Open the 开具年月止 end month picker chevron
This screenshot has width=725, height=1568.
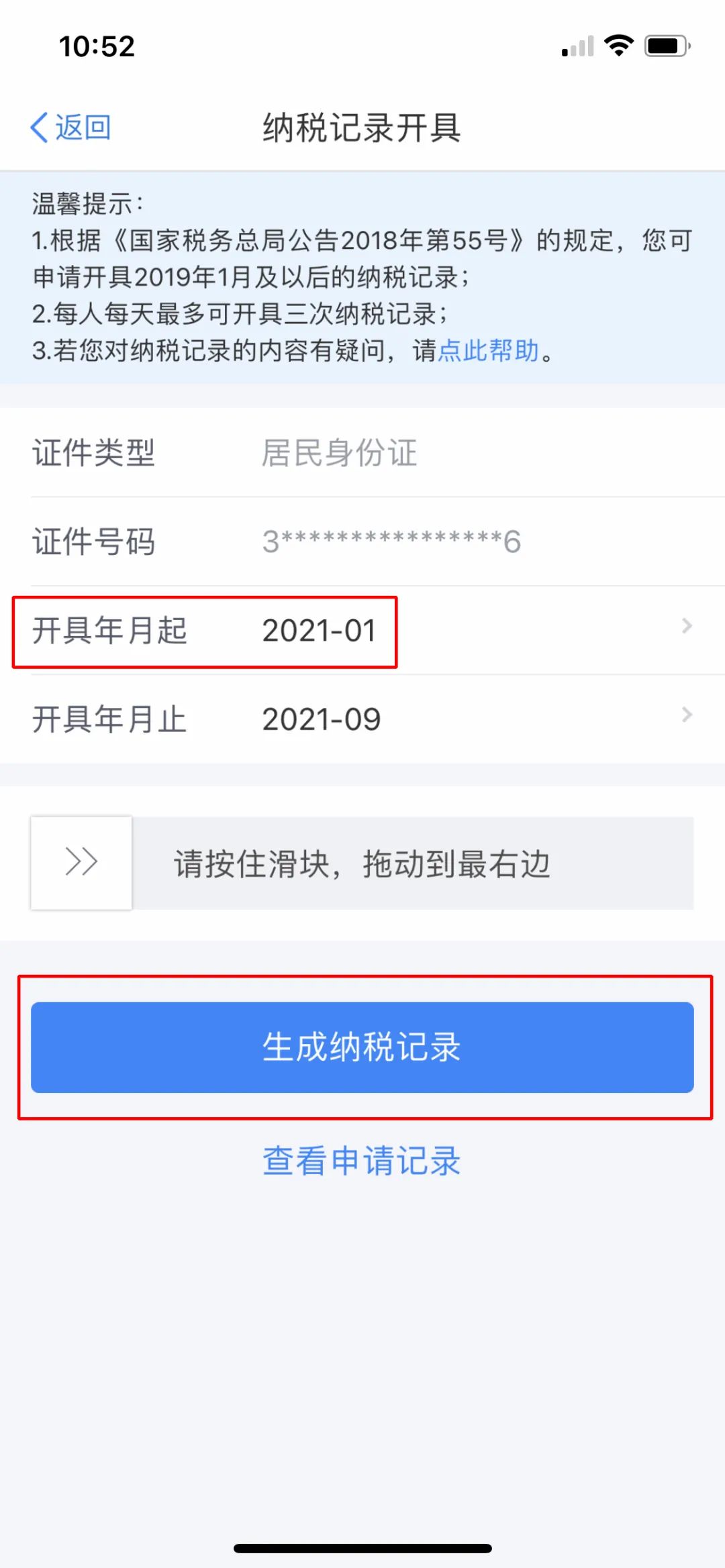click(687, 715)
